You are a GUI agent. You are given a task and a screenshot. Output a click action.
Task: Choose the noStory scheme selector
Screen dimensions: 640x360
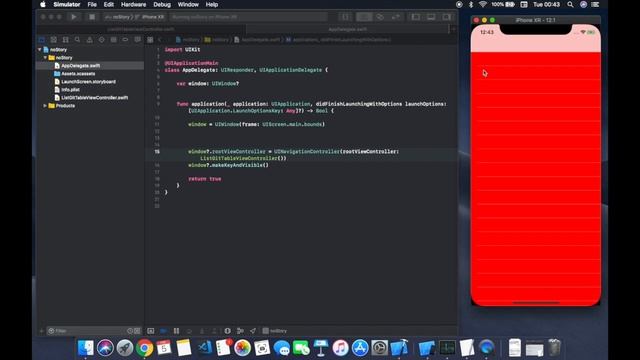[x=117, y=17]
